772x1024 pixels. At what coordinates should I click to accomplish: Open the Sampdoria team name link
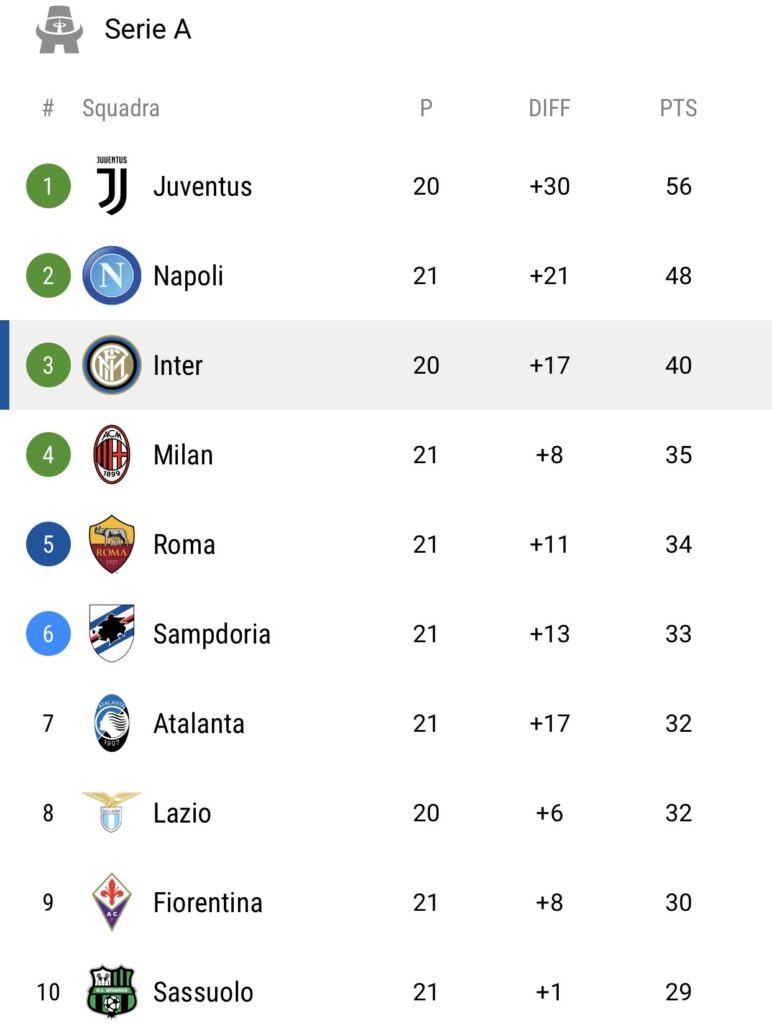click(212, 635)
